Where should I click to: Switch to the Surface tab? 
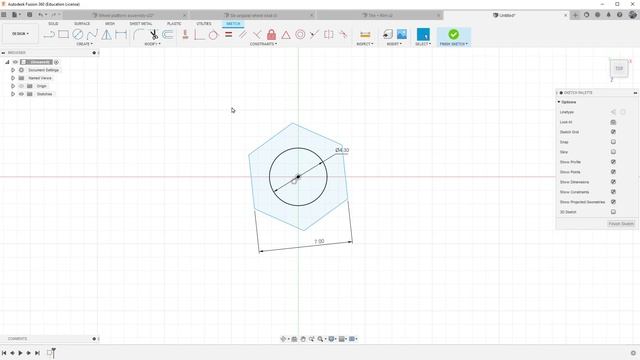click(x=82, y=24)
